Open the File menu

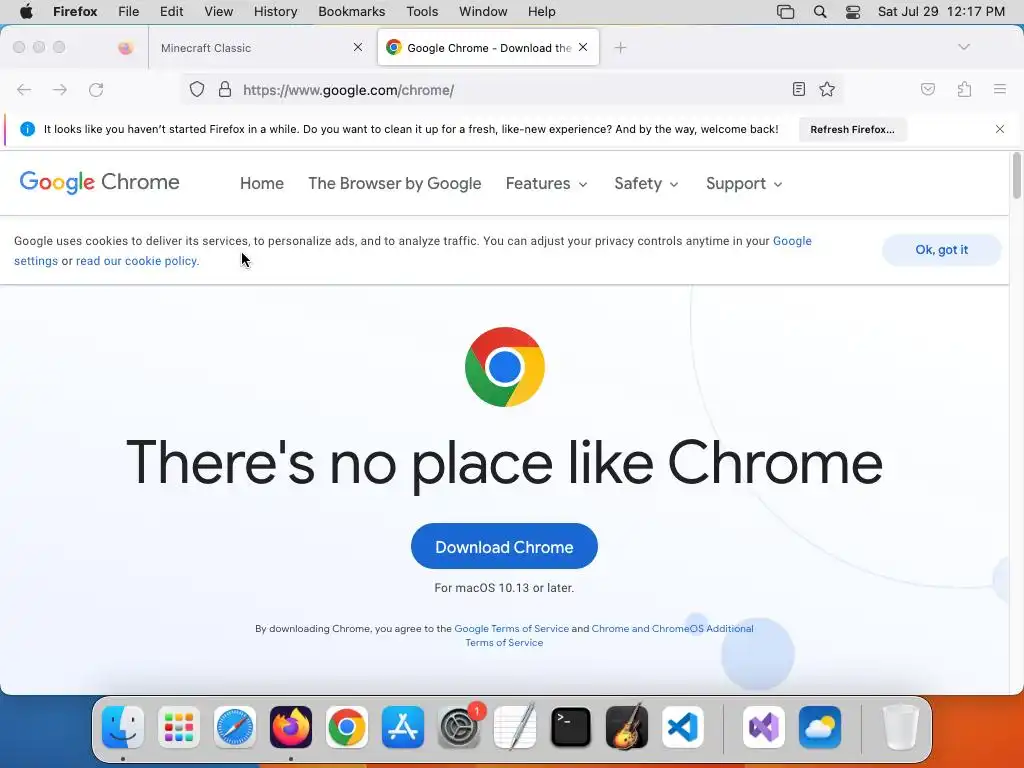(x=129, y=12)
